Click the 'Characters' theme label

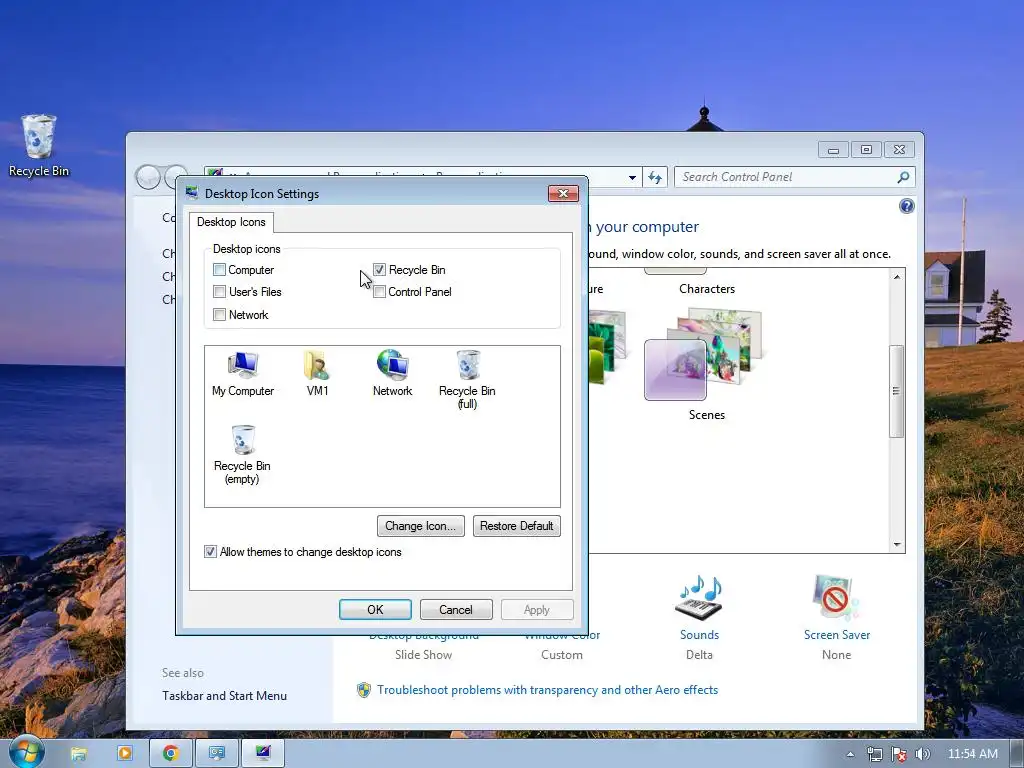pos(707,289)
